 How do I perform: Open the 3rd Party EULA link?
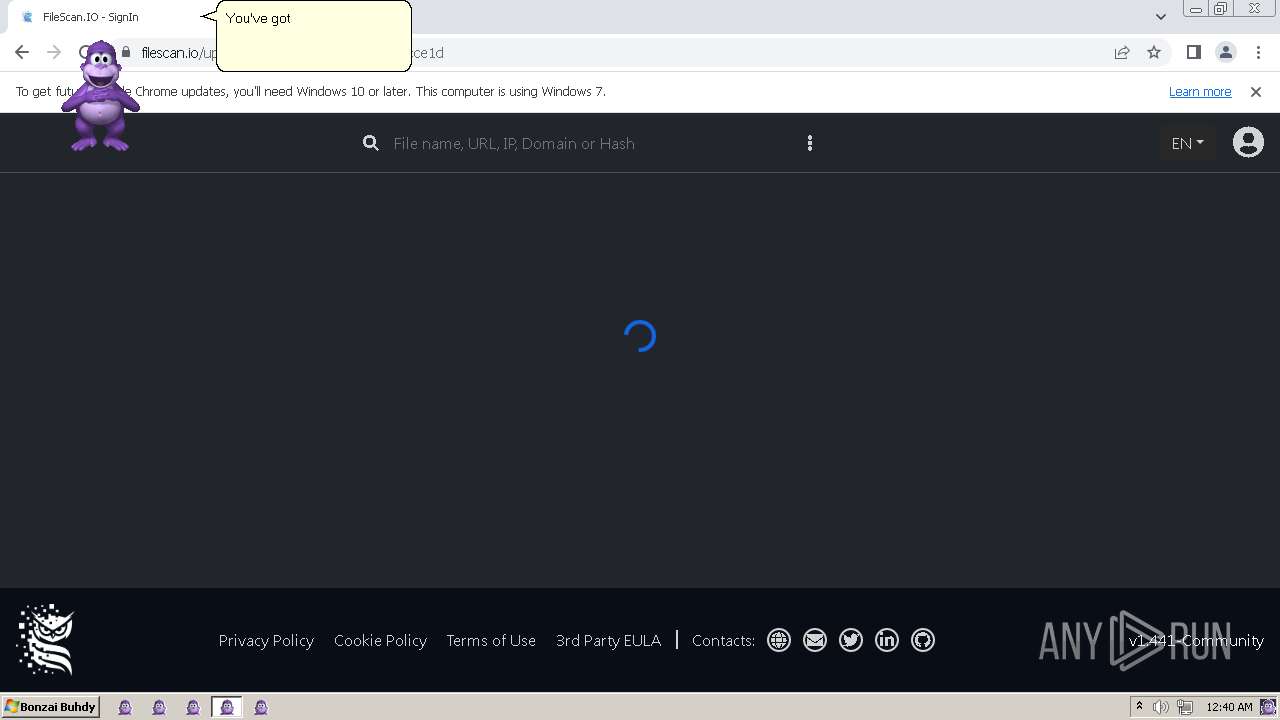point(608,640)
